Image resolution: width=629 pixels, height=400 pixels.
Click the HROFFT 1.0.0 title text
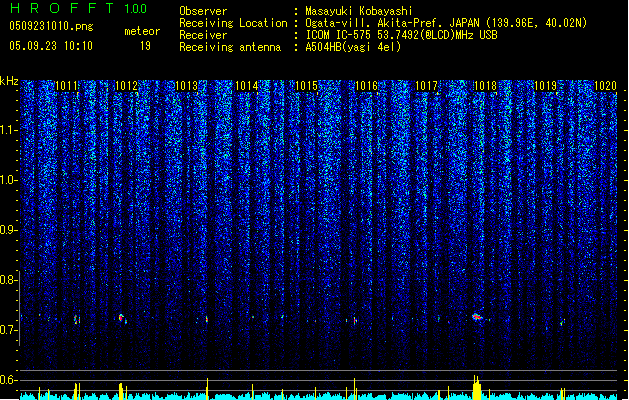point(79,8)
